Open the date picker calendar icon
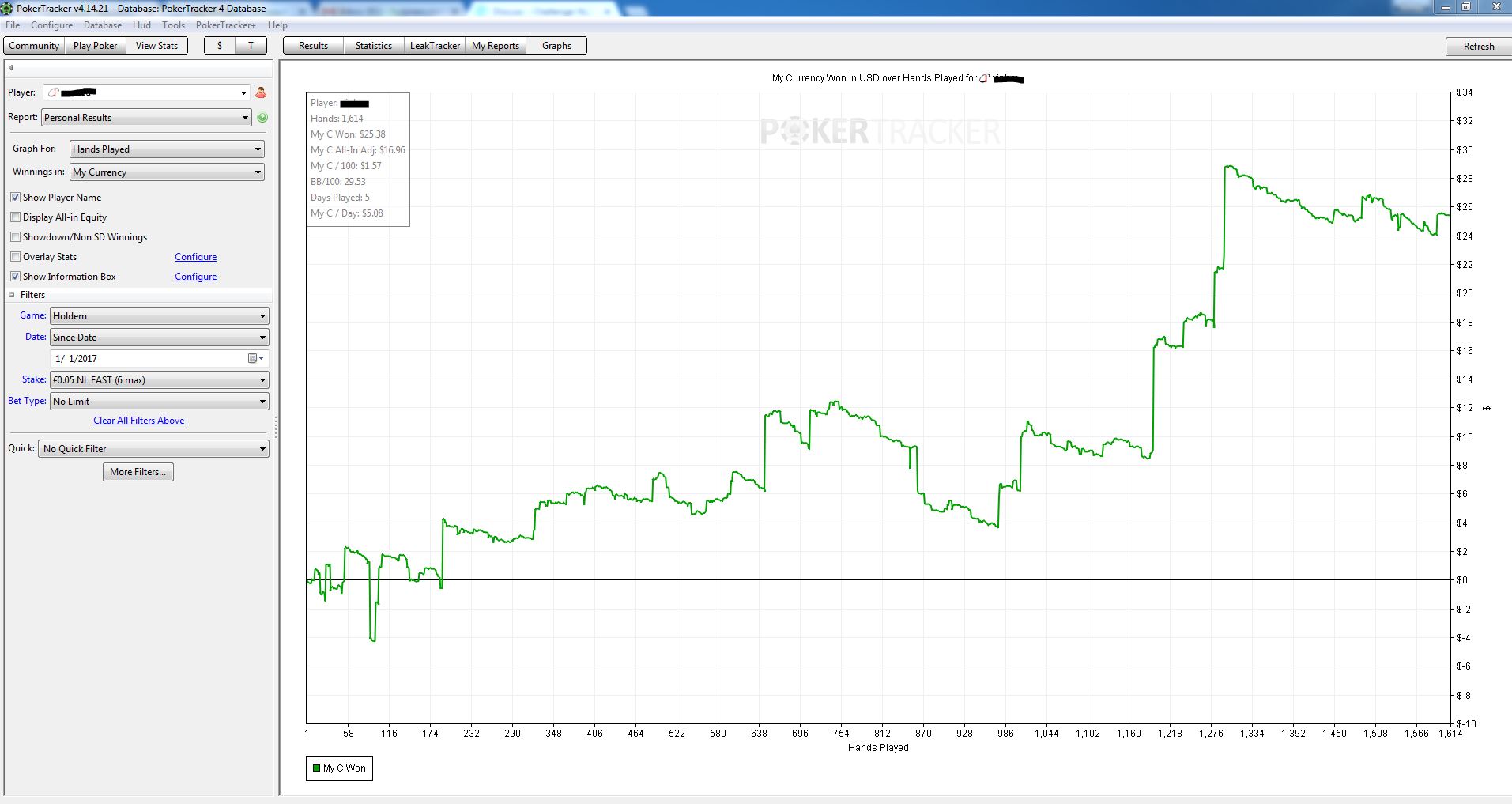 coord(256,358)
